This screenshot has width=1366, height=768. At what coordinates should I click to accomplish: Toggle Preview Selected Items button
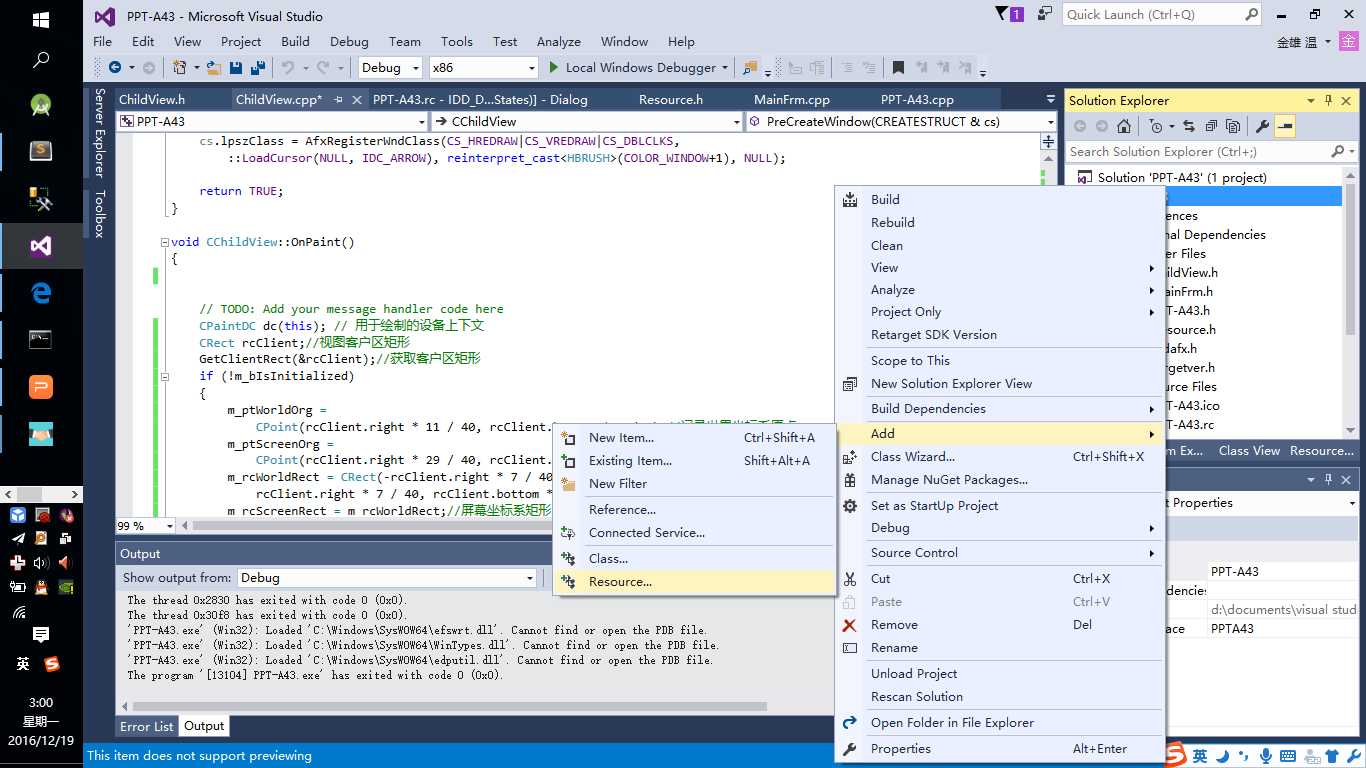click(1285, 126)
